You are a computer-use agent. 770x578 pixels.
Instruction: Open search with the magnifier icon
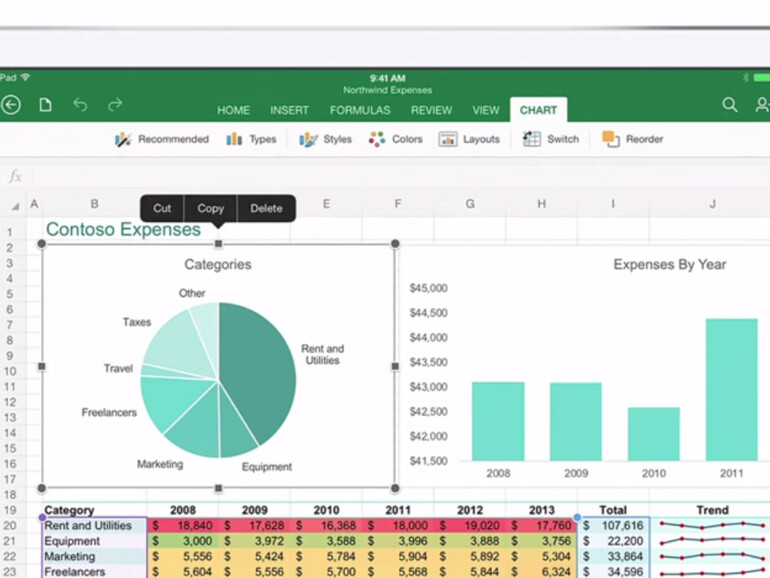730,104
